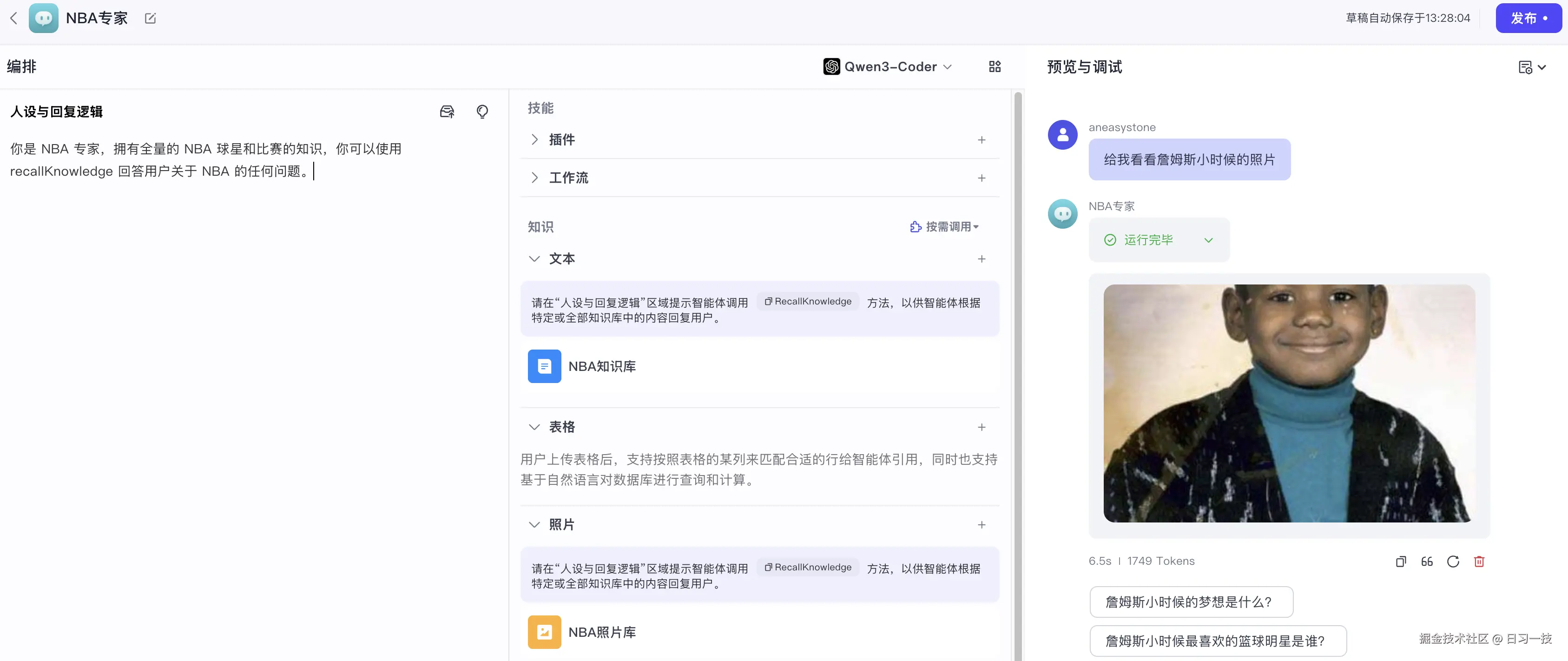Delete the message with the red trash icon
The width and height of the screenshot is (1568, 661).
point(1479,561)
